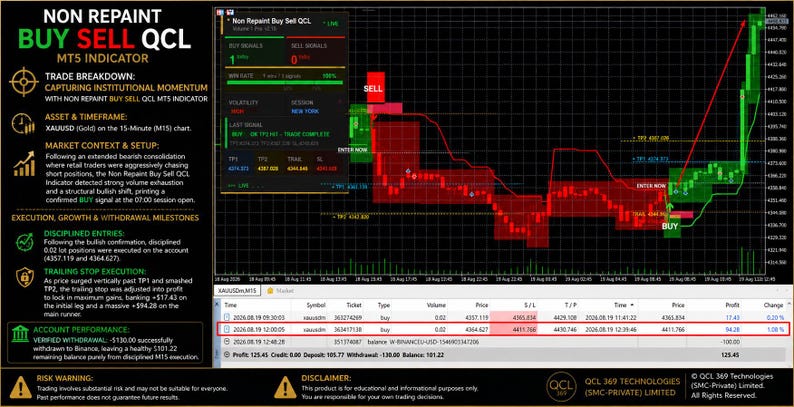Click the Non Repaint Buy Sell QCL panel title
794x407 pixels.
click(271, 21)
